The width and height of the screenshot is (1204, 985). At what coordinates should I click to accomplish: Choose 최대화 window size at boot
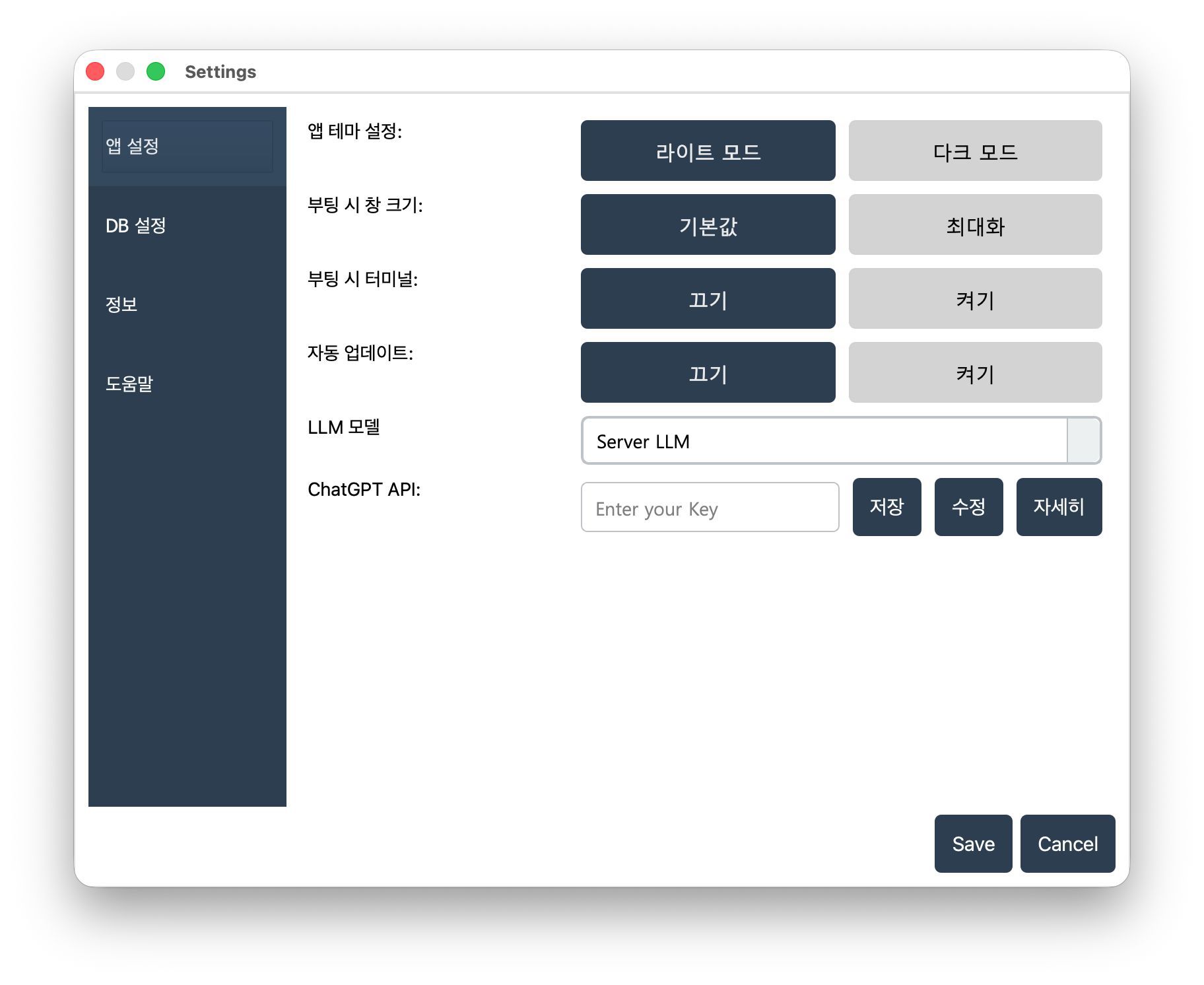[975, 224]
